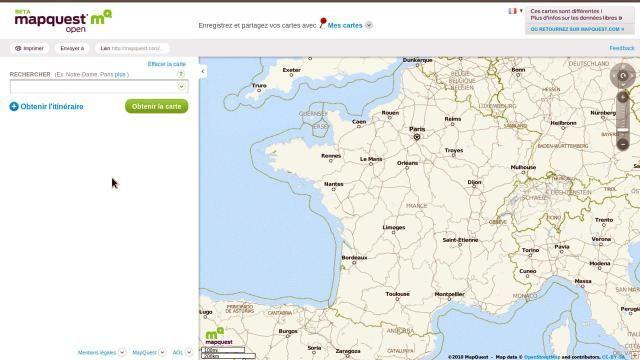The height and width of the screenshot is (360, 640).
Task: Open the French flag language selector
Action: point(515,11)
